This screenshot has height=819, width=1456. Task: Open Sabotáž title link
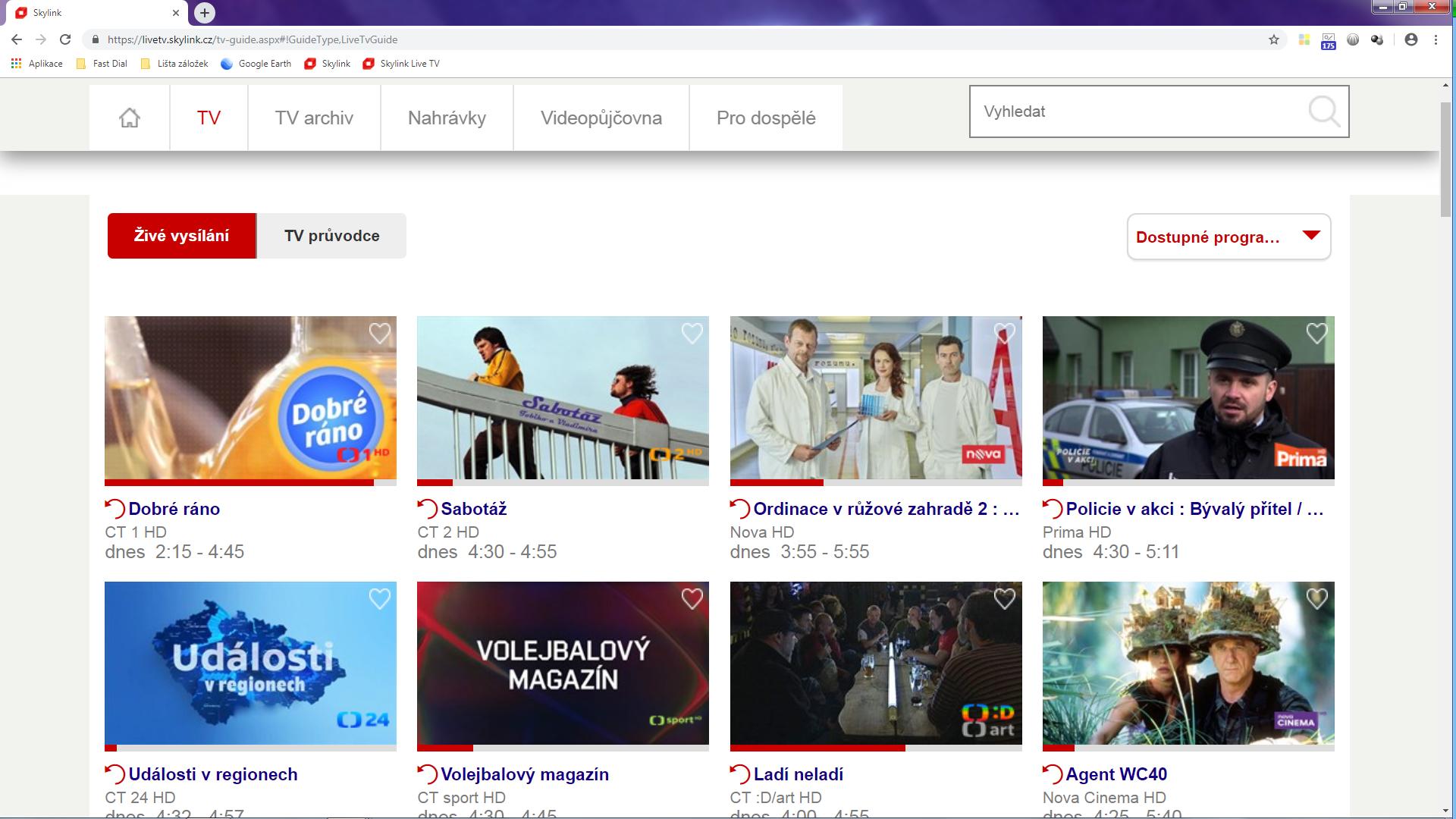(x=474, y=509)
